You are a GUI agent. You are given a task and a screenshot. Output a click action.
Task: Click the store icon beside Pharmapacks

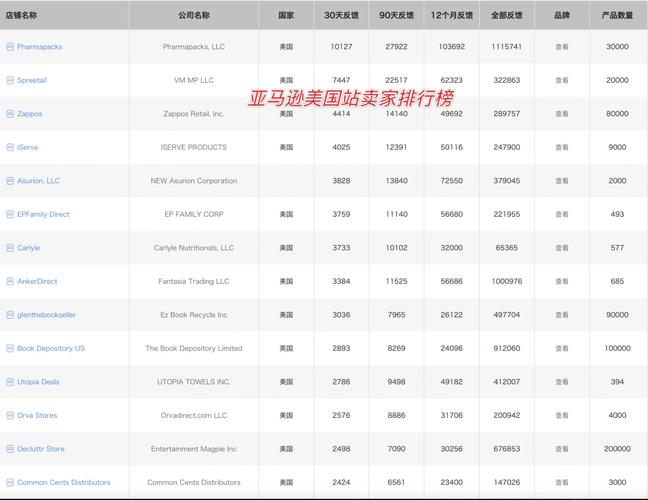pyautogui.click(x=10, y=47)
